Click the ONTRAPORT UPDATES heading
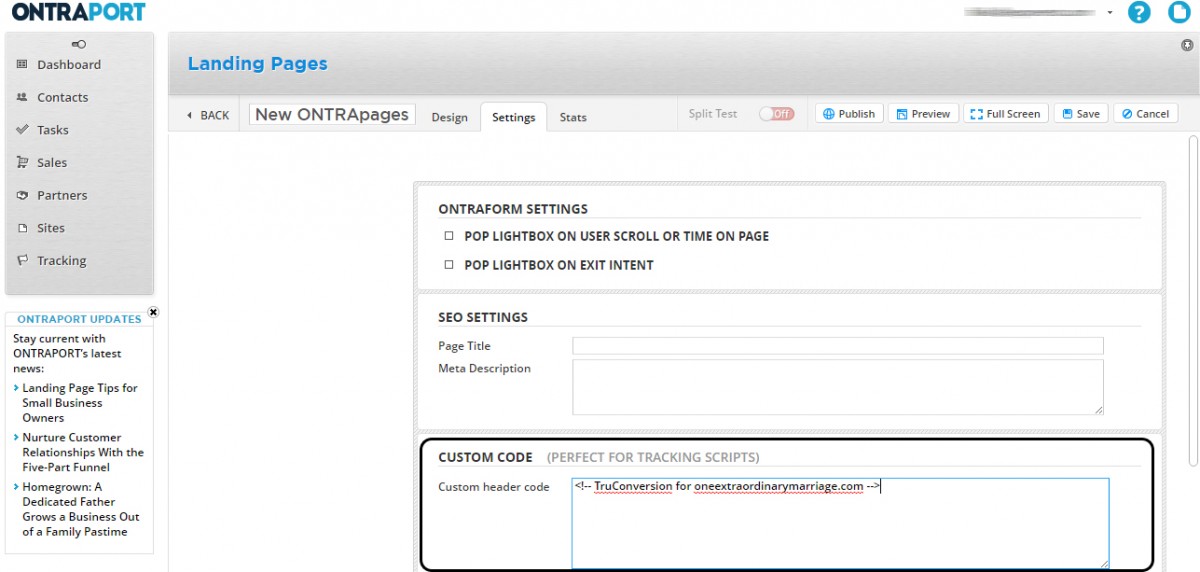 click(x=79, y=319)
